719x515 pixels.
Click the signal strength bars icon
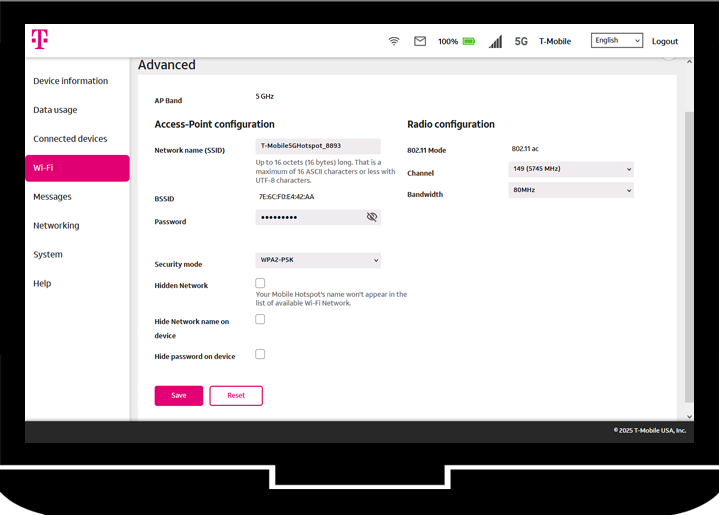click(x=495, y=42)
